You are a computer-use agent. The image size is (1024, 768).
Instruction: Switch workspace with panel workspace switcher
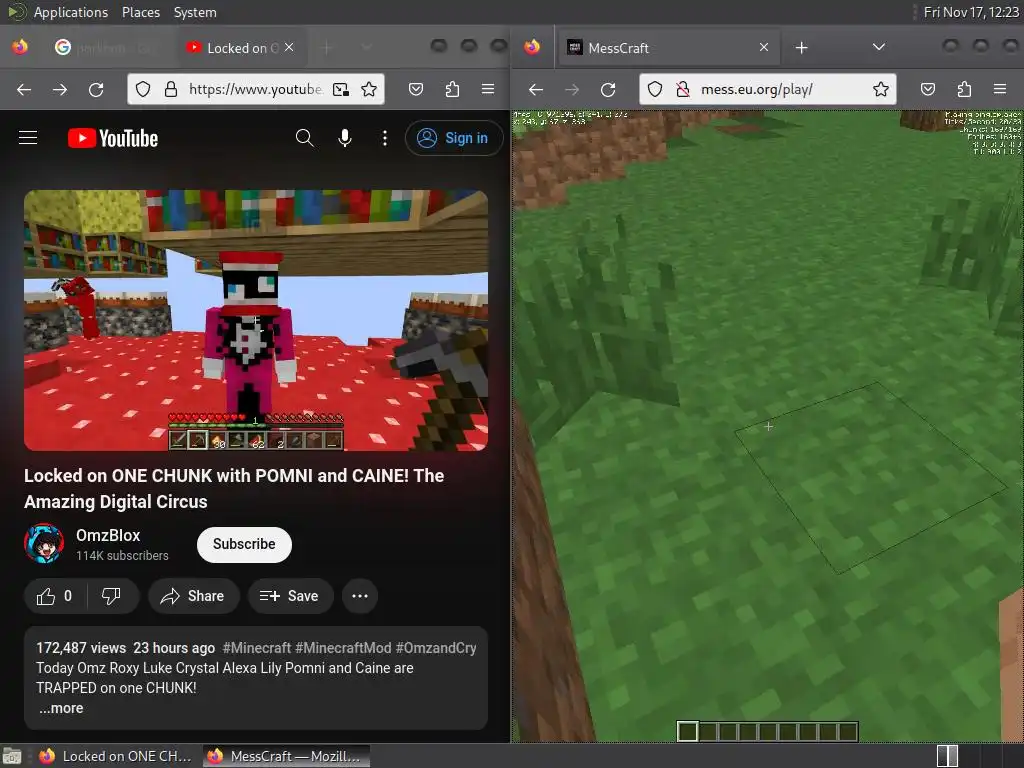[947, 756]
